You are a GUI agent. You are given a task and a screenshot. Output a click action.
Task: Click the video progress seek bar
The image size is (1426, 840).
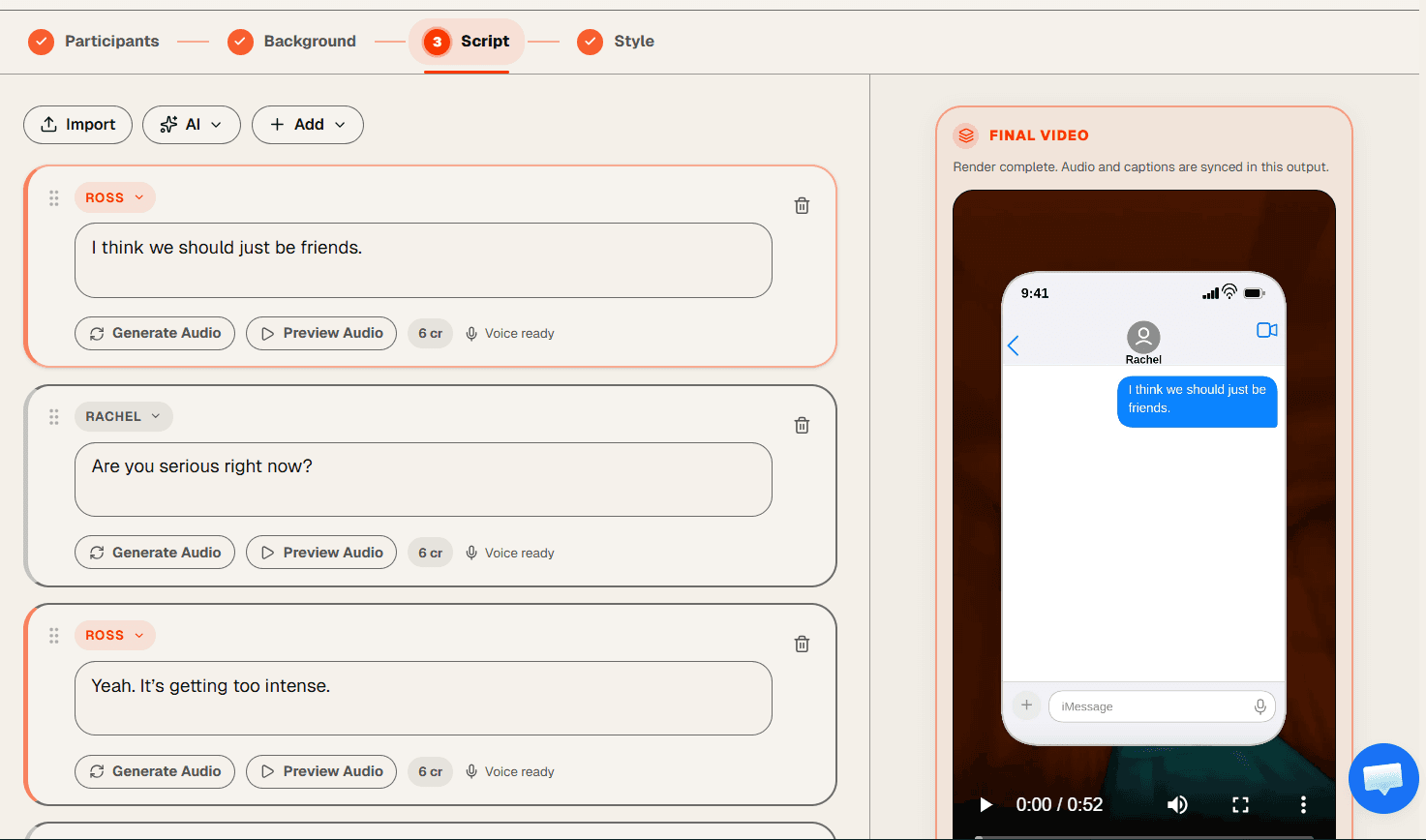pos(1142,836)
